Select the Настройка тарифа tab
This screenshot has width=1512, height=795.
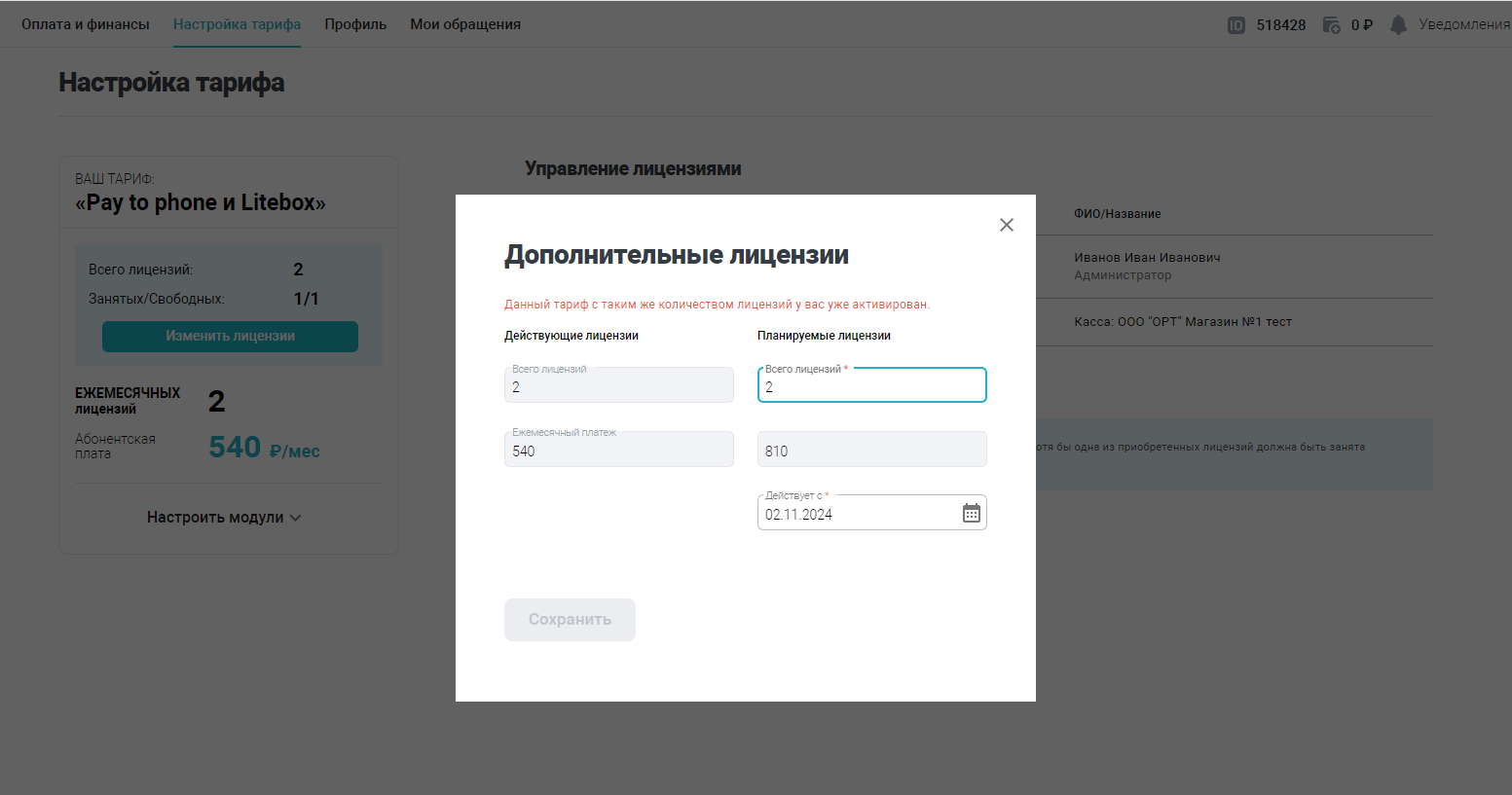click(x=237, y=24)
